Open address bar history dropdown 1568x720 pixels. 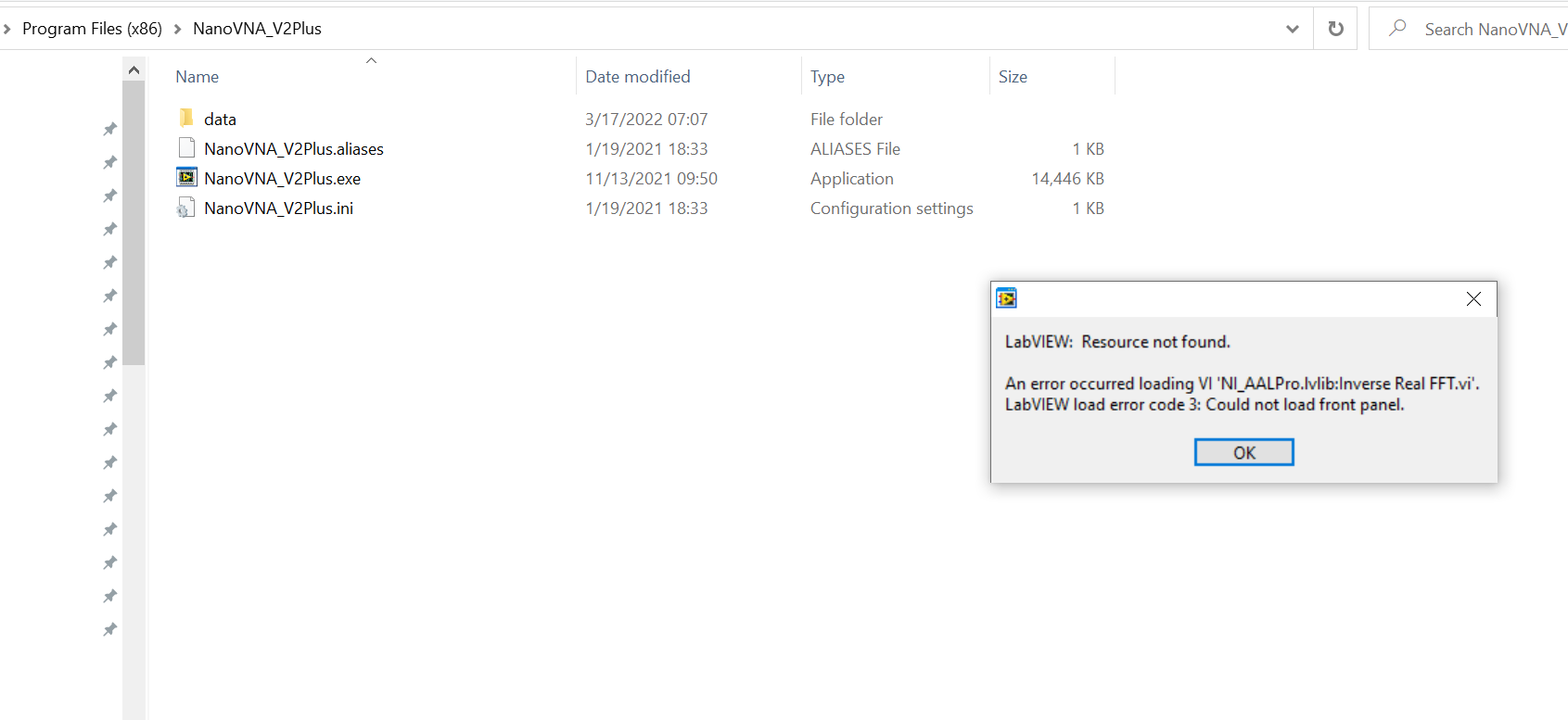[1293, 29]
